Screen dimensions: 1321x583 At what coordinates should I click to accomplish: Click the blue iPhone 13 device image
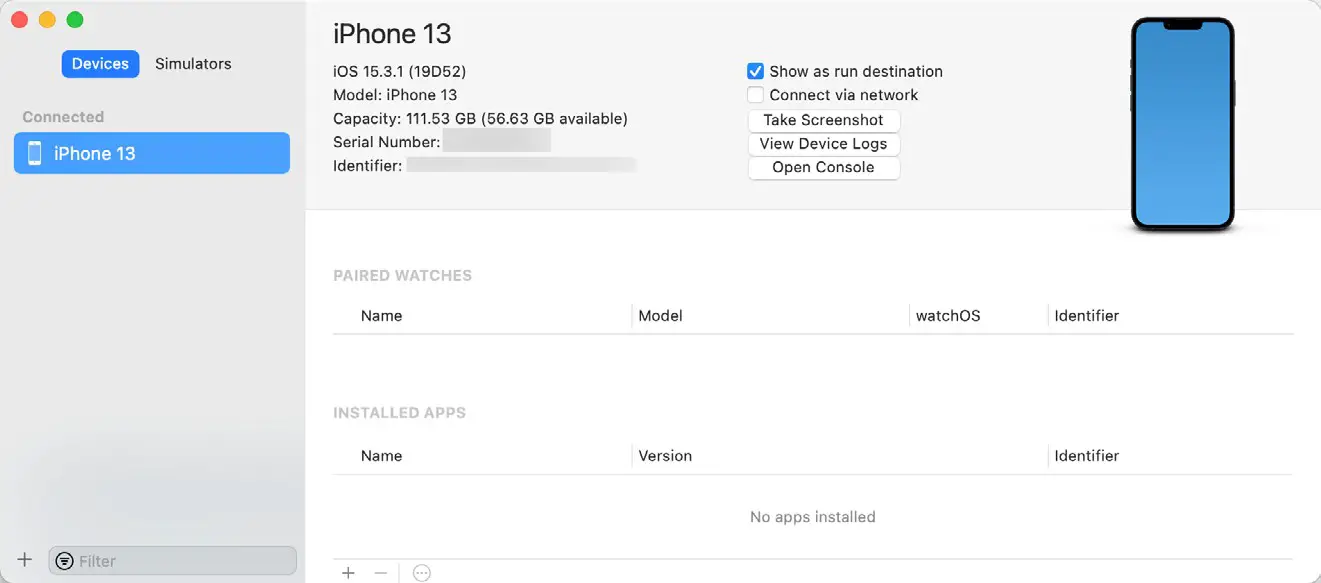click(x=1182, y=124)
